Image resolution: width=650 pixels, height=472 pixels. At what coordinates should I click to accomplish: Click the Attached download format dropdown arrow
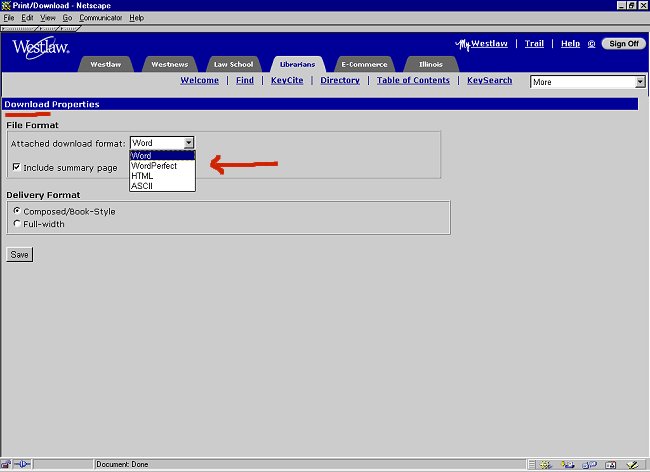pyautogui.click(x=189, y=143)
